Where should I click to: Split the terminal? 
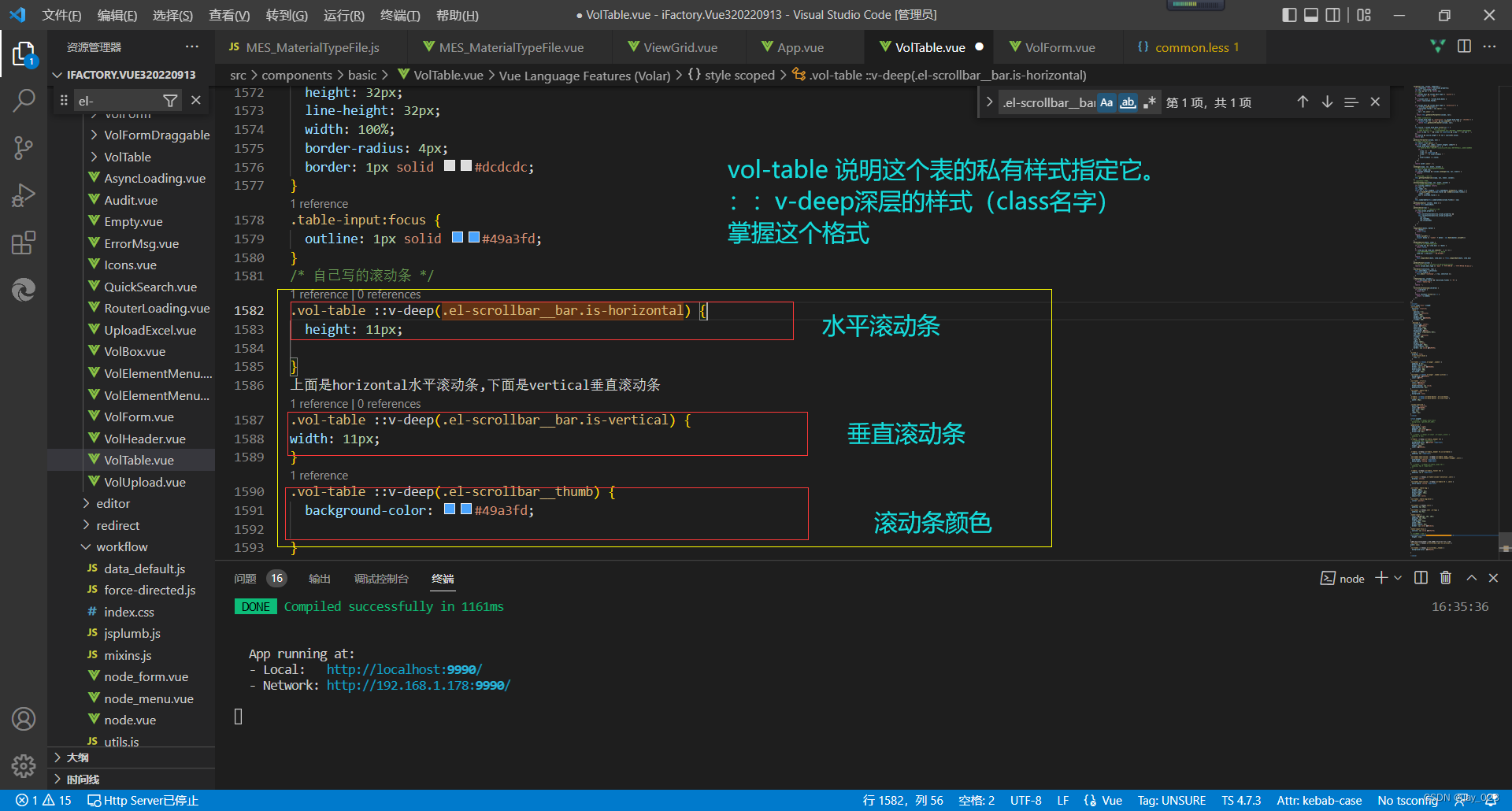point(1421,578)
